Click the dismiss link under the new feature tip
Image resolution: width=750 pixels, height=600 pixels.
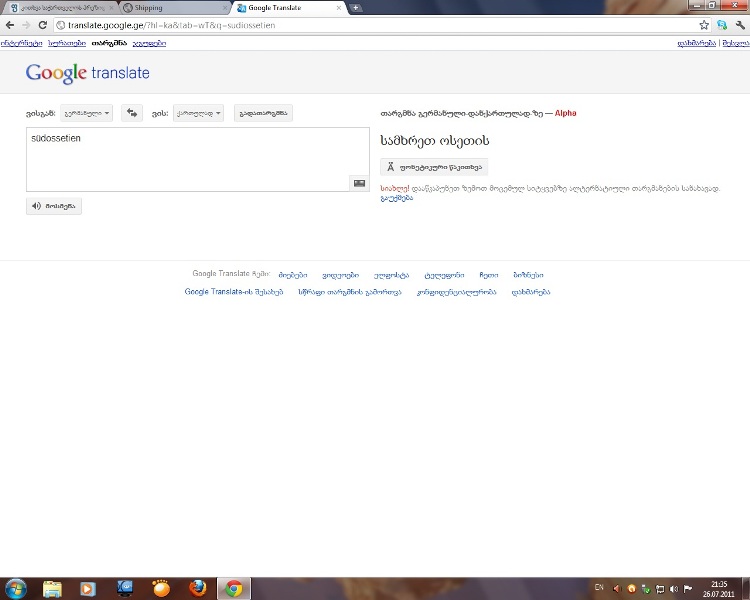(x=397, y=198)
